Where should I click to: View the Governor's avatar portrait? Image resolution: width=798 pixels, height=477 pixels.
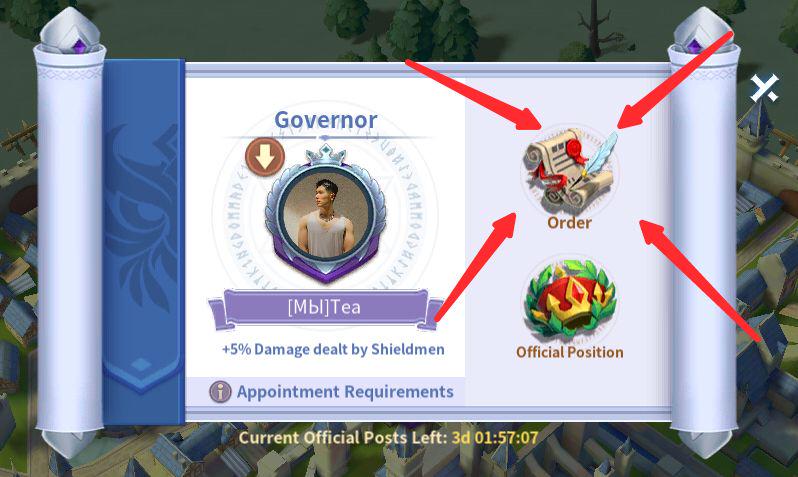pyautogui.click(x=325, y=216)
